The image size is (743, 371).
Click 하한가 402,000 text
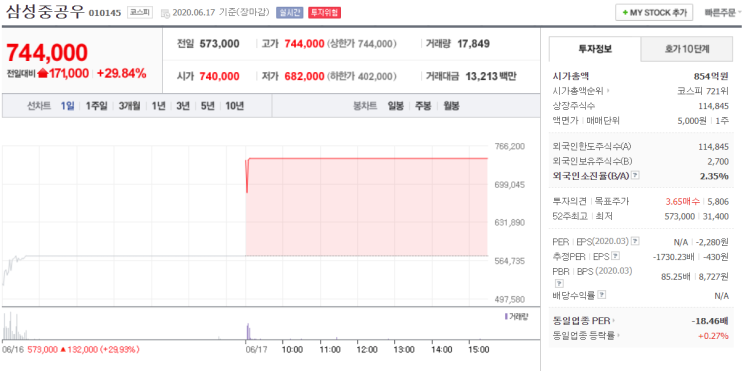pos(361,76)
